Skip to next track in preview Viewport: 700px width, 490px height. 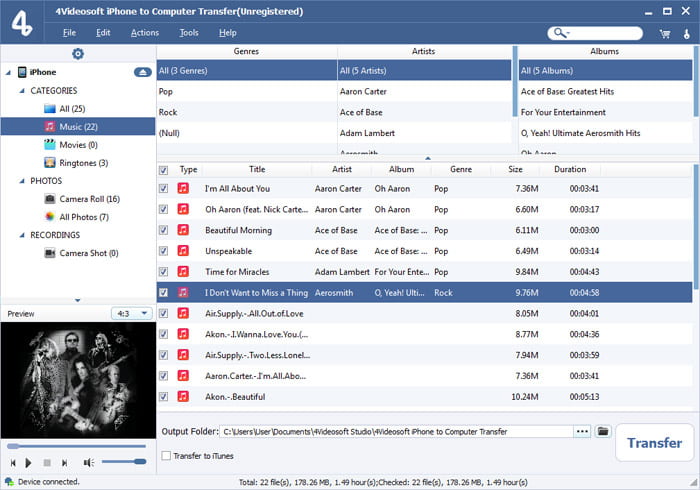point(64,463)
